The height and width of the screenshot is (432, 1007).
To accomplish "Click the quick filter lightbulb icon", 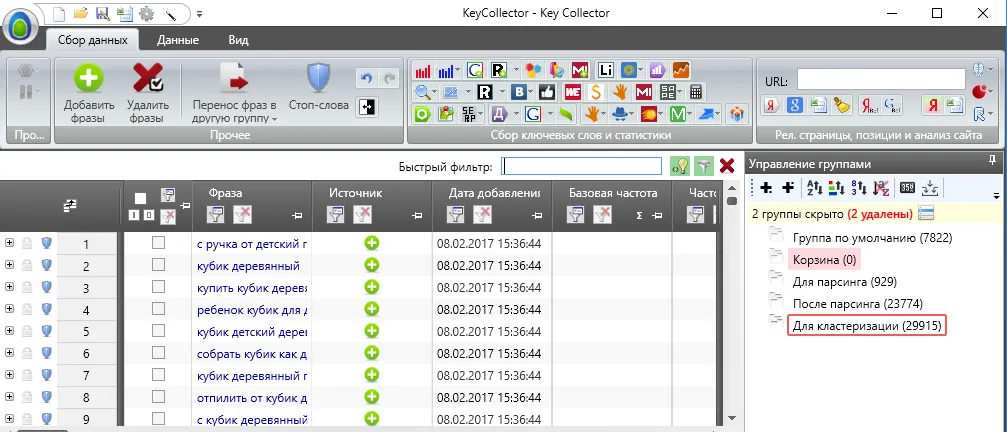I will 679,166.
